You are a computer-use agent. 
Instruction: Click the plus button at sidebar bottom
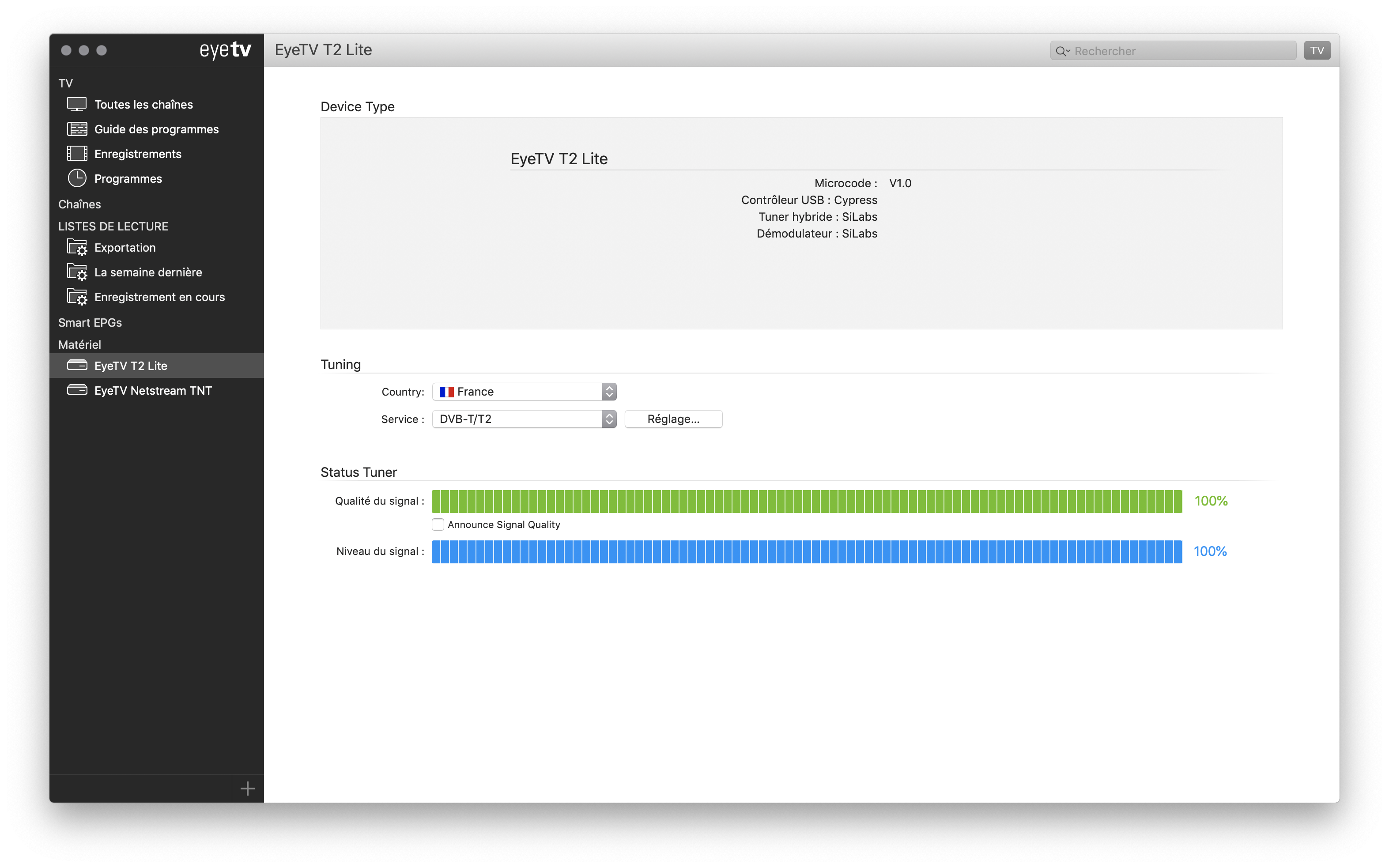[247, 788]
